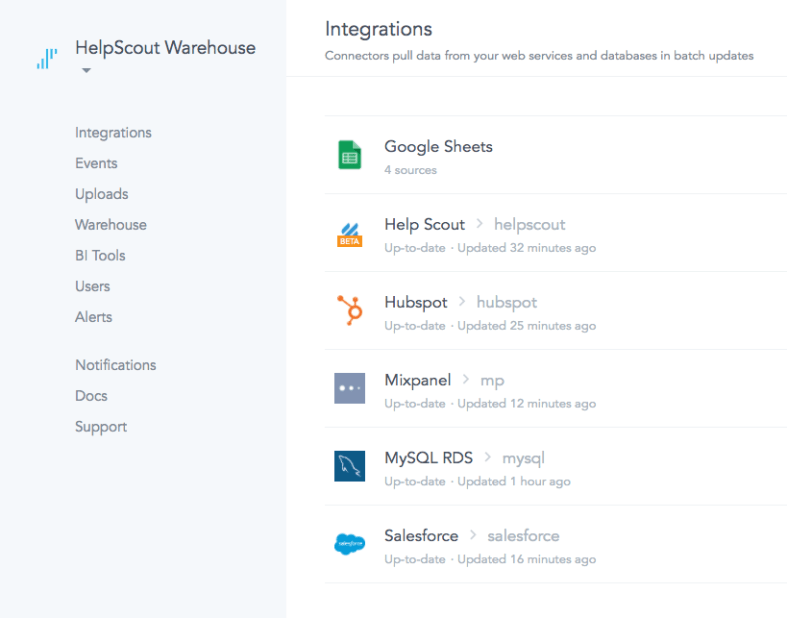The image size is (787, 618).
Task: Open the Salesforce integration name
Action: (x=421, y=536)
